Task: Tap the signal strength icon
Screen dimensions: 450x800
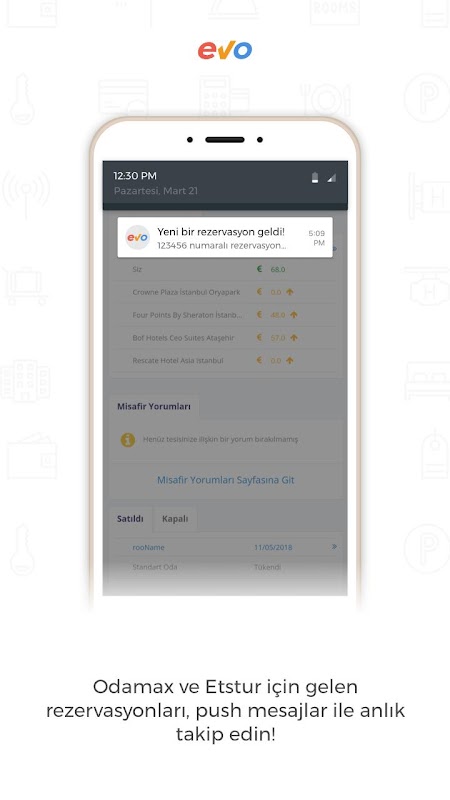Action: click(332, 178)
